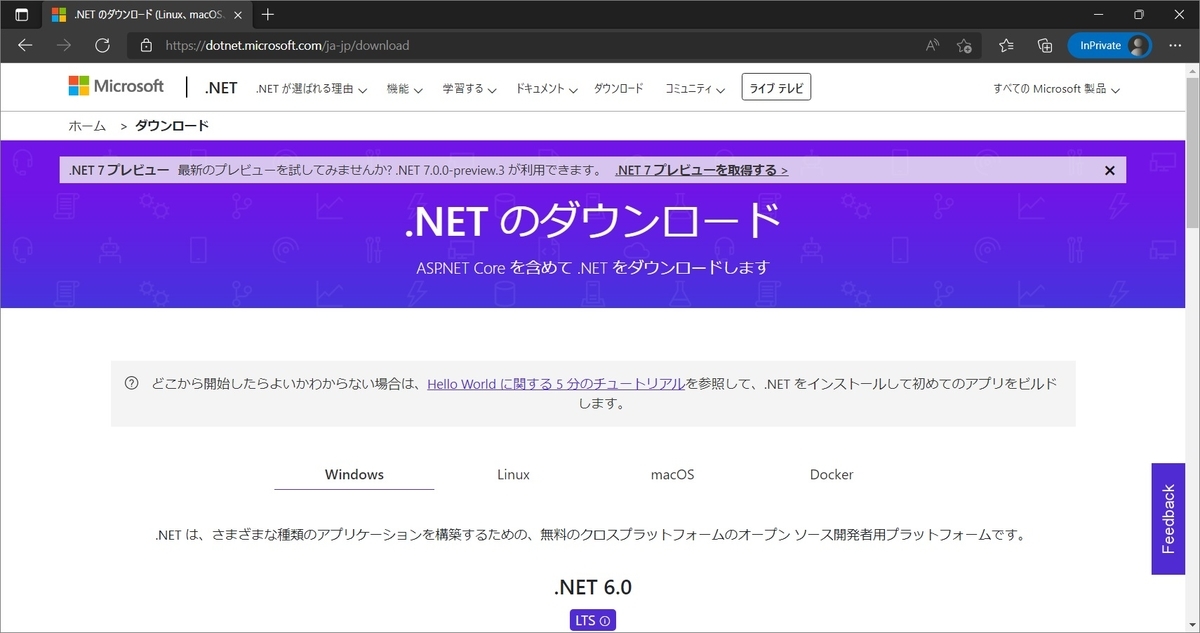Switch to the macOS tab
The height and width of the screenshot is (633, 1200).
click(672, 475)
